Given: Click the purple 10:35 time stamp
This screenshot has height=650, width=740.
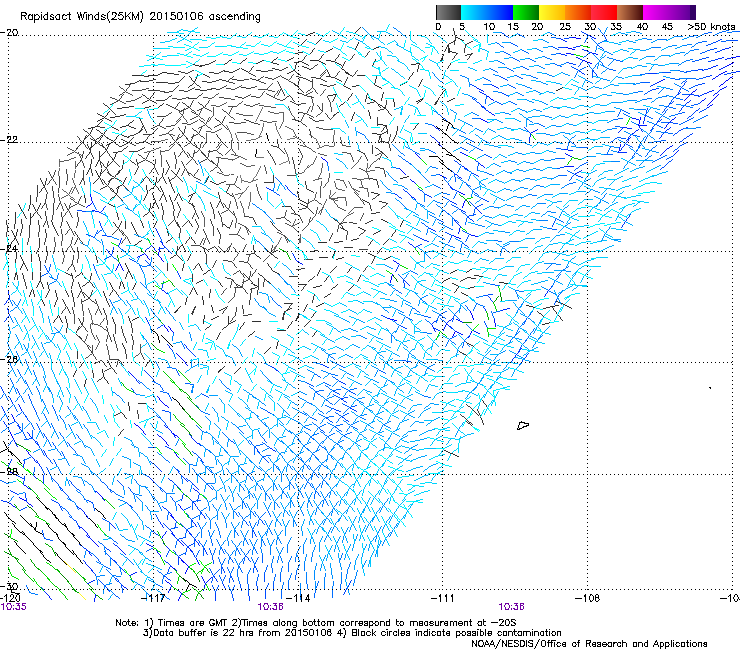Looking at the screenshot, I should point(14,607).
